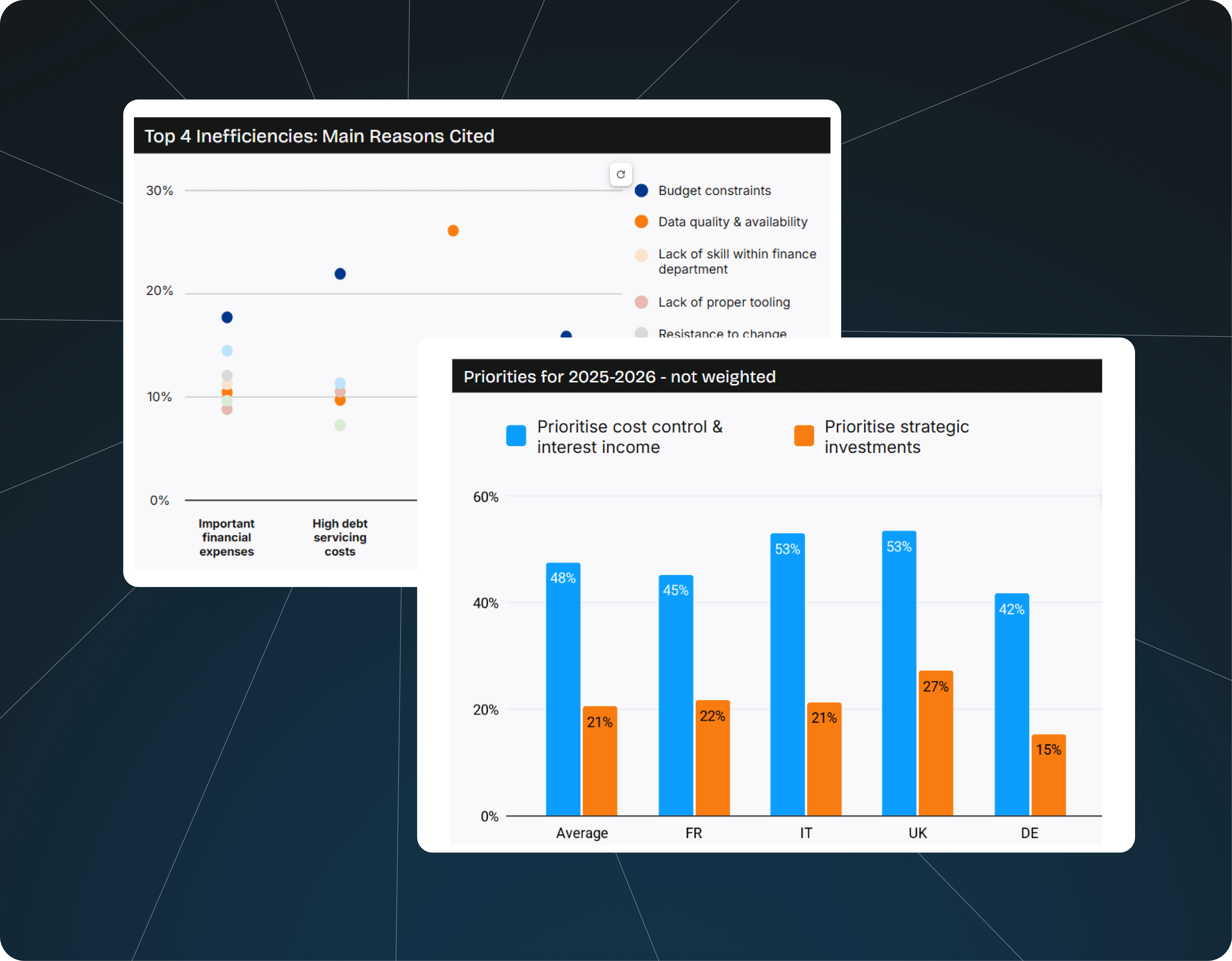The width and height of the screenshot is (1232, 961).
Task: Click High debt servicing costs label
Action: (x=340, y=538)
